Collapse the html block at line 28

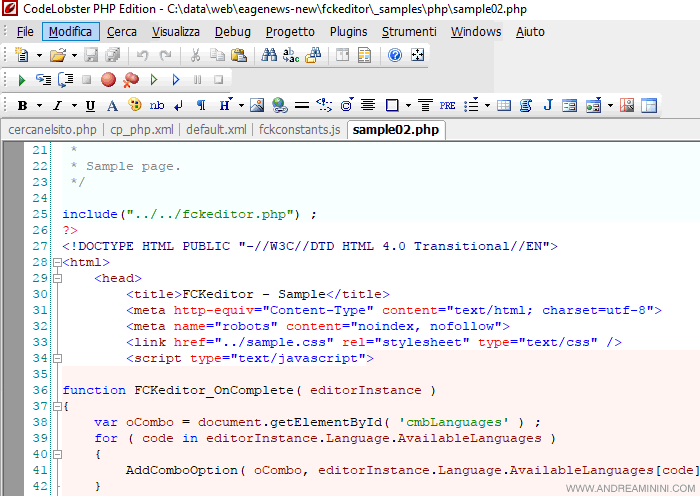(57, 263)
